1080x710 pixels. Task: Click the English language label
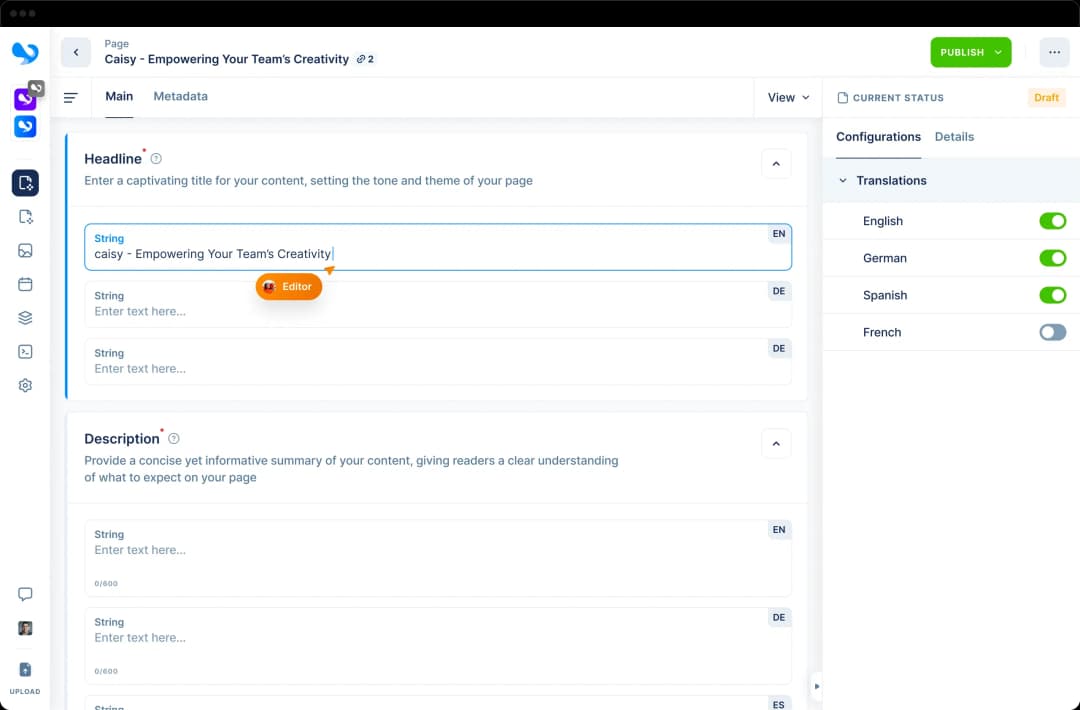tap(882, 221)
